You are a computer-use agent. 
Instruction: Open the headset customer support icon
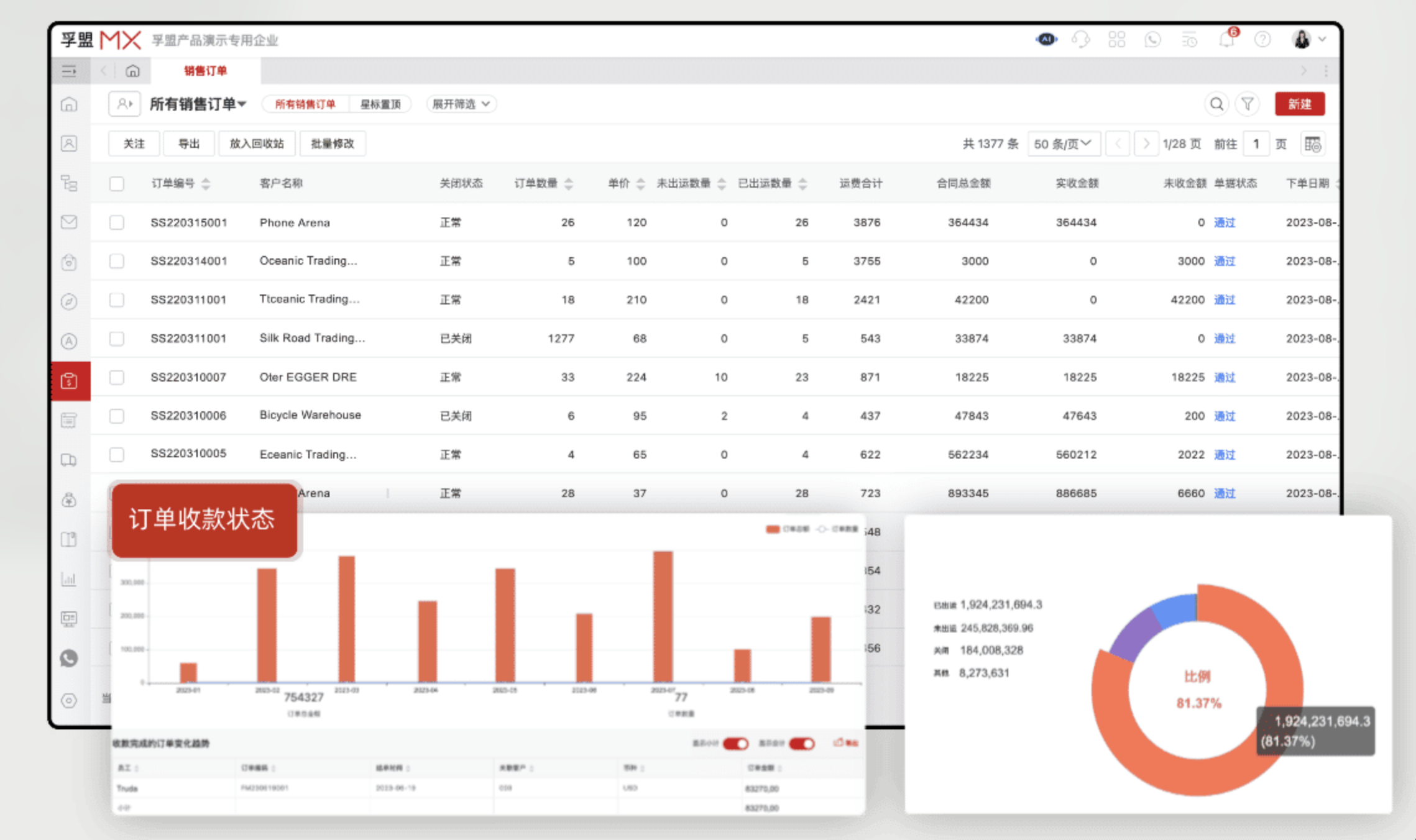1081,39
